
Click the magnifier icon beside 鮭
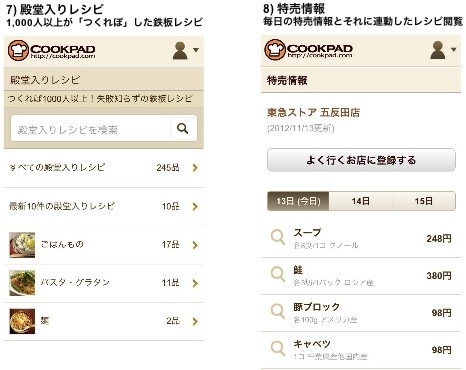pos(278,275)
